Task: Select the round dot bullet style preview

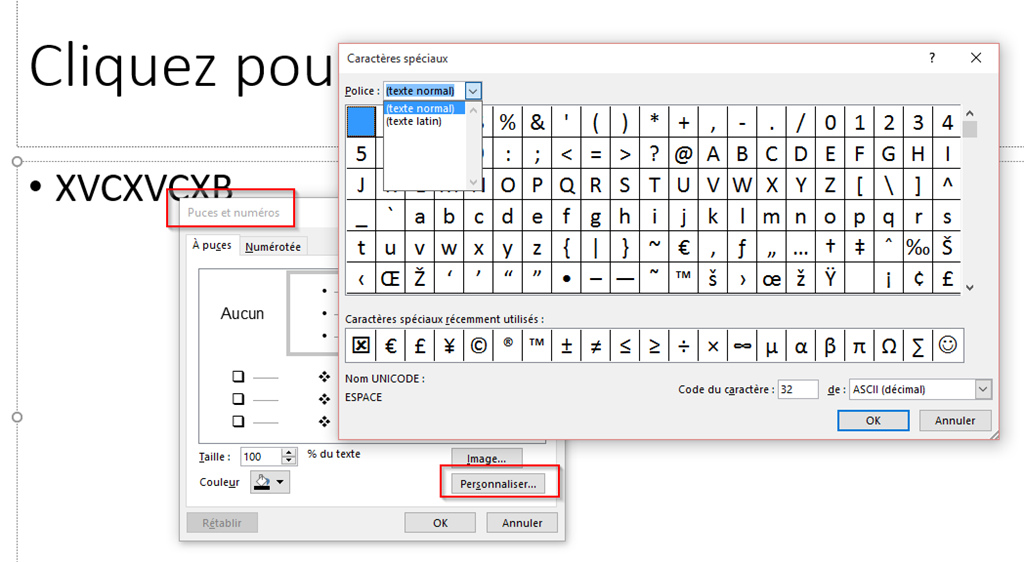Action: coord(313,313)
